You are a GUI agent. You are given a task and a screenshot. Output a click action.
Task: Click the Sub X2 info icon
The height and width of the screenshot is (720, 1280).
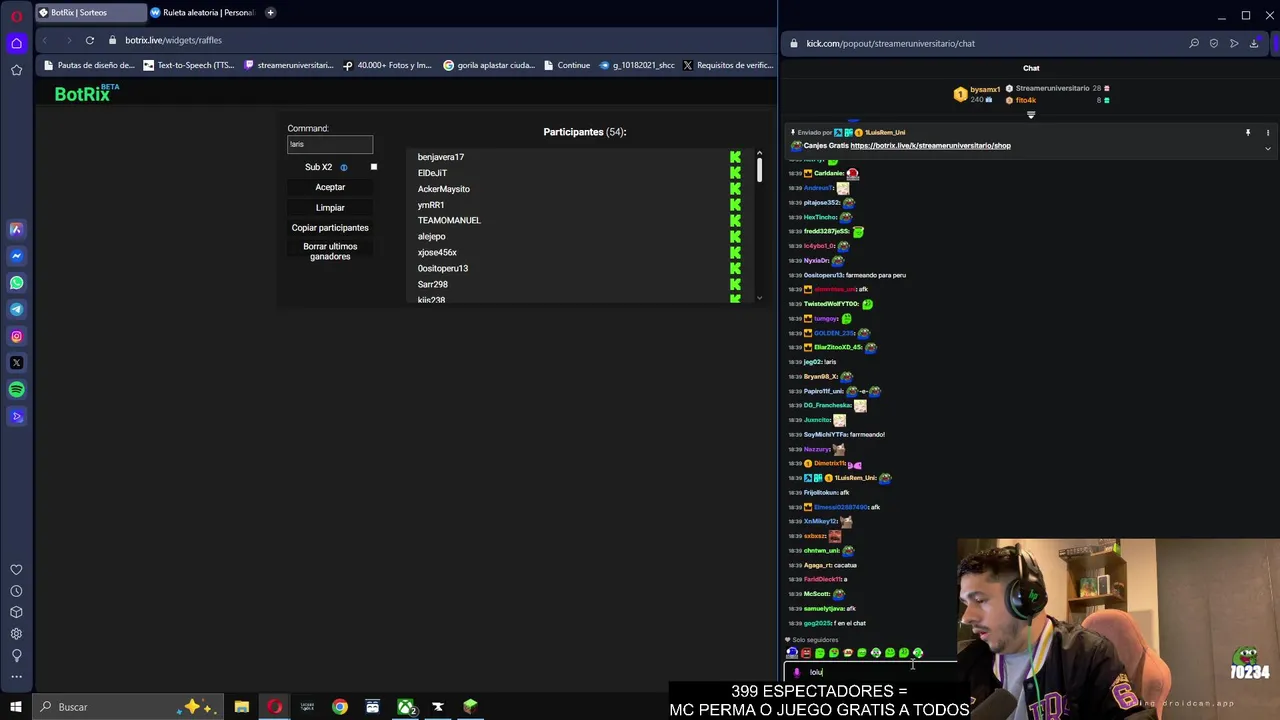click(x=343, y=167)
